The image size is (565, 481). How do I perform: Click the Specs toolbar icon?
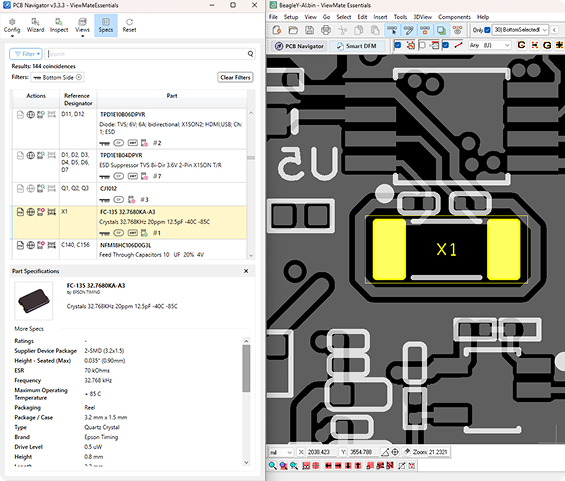pos(106,25)
